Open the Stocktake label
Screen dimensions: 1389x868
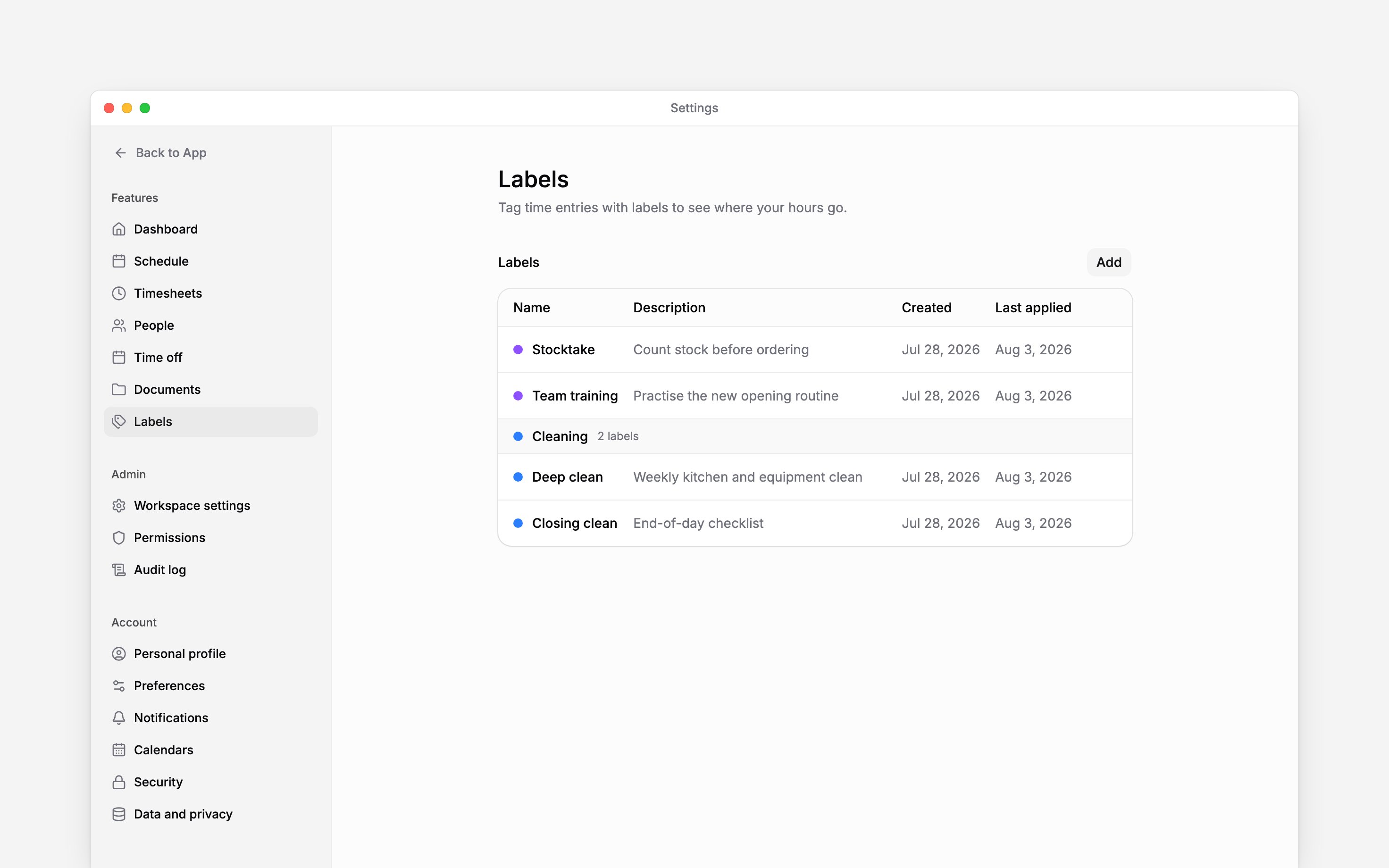click(x=815, y=350)
